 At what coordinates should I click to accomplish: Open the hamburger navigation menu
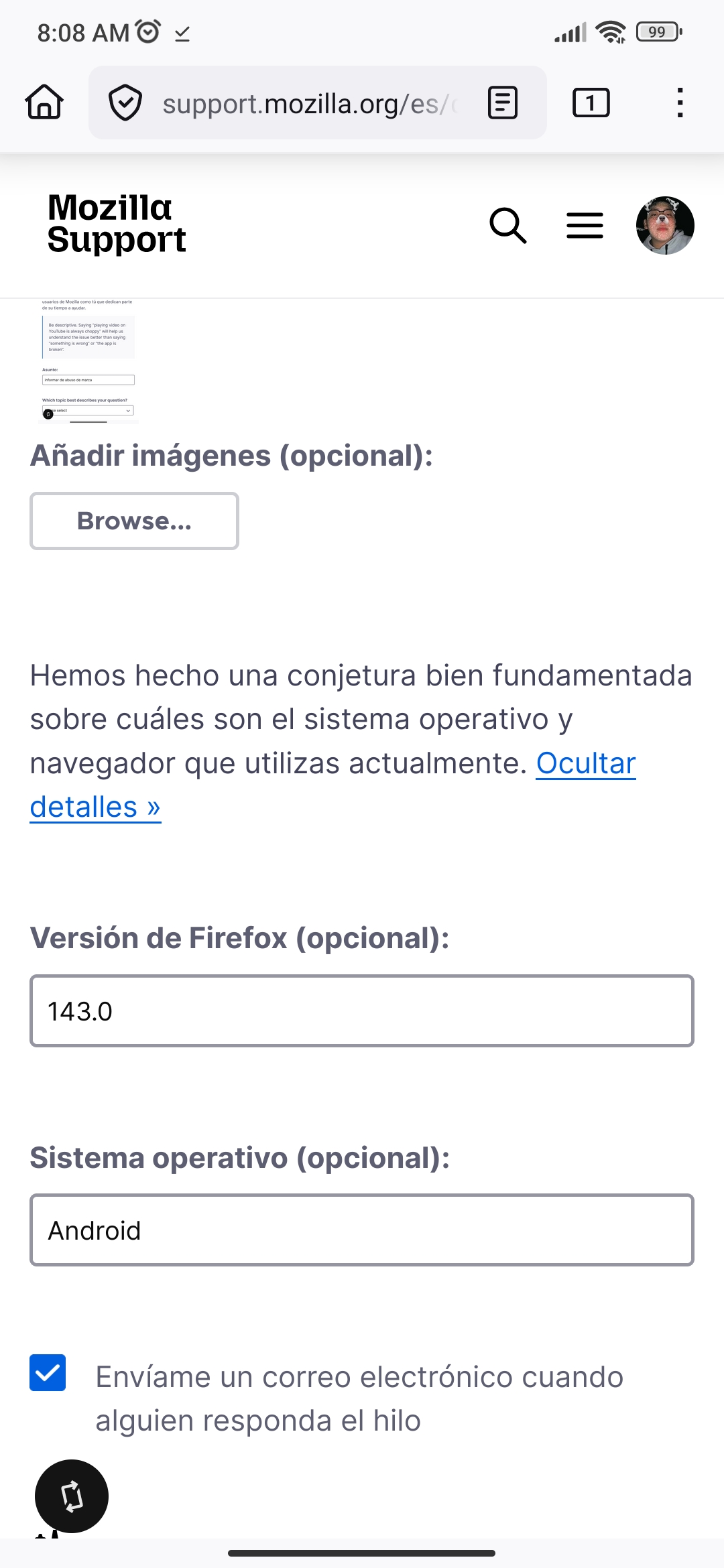point(585,225)
